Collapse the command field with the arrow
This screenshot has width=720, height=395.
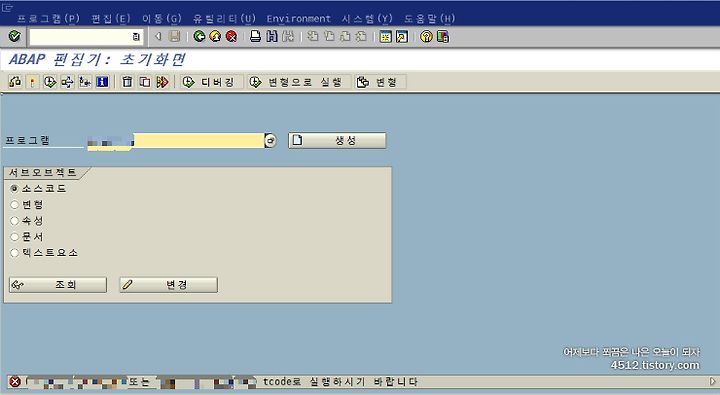(x=158, y=36)
